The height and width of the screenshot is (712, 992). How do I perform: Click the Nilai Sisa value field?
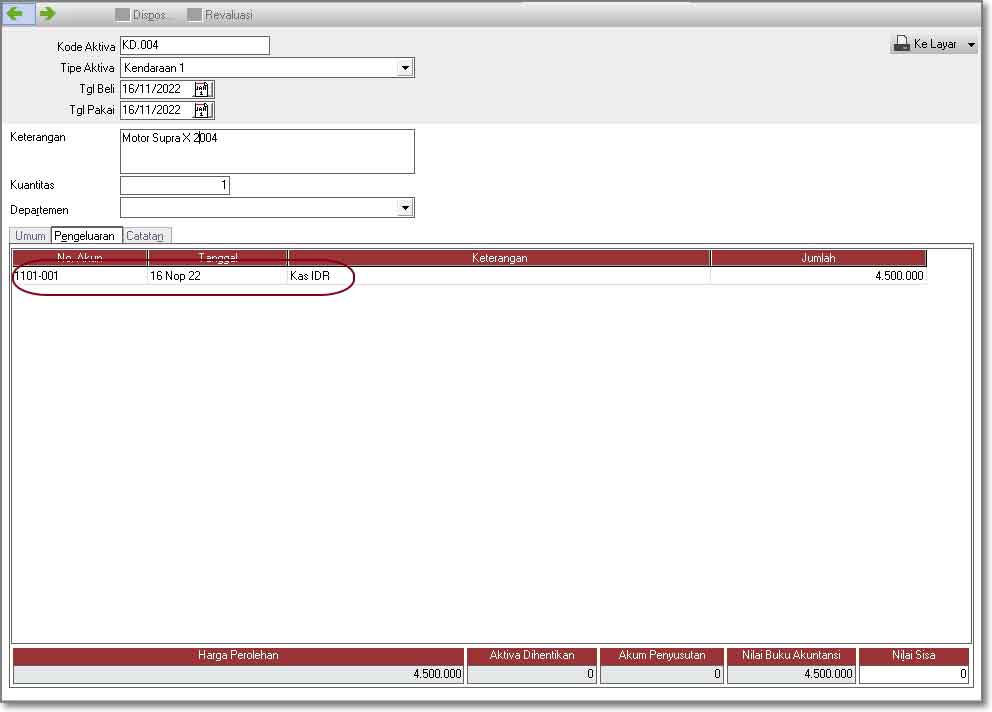[913, 674]
